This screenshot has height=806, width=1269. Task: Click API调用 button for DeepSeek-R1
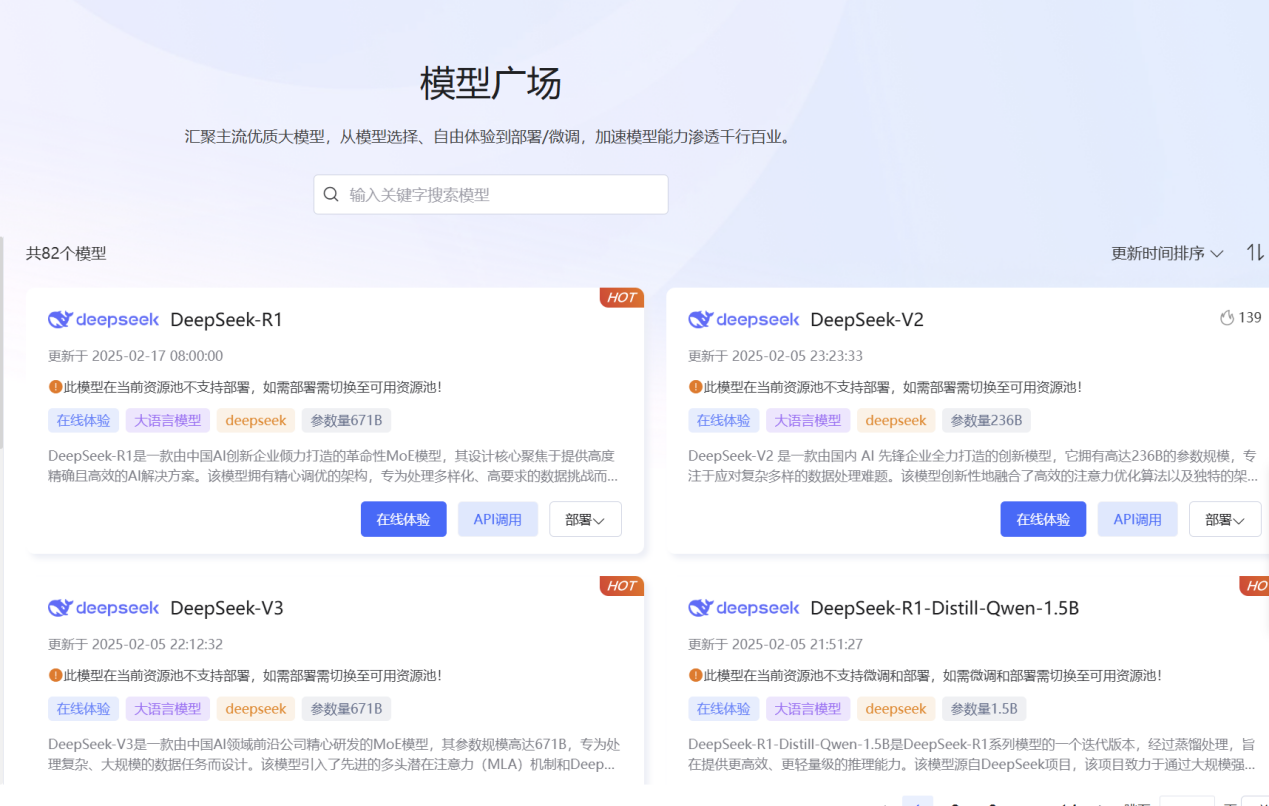498,520
